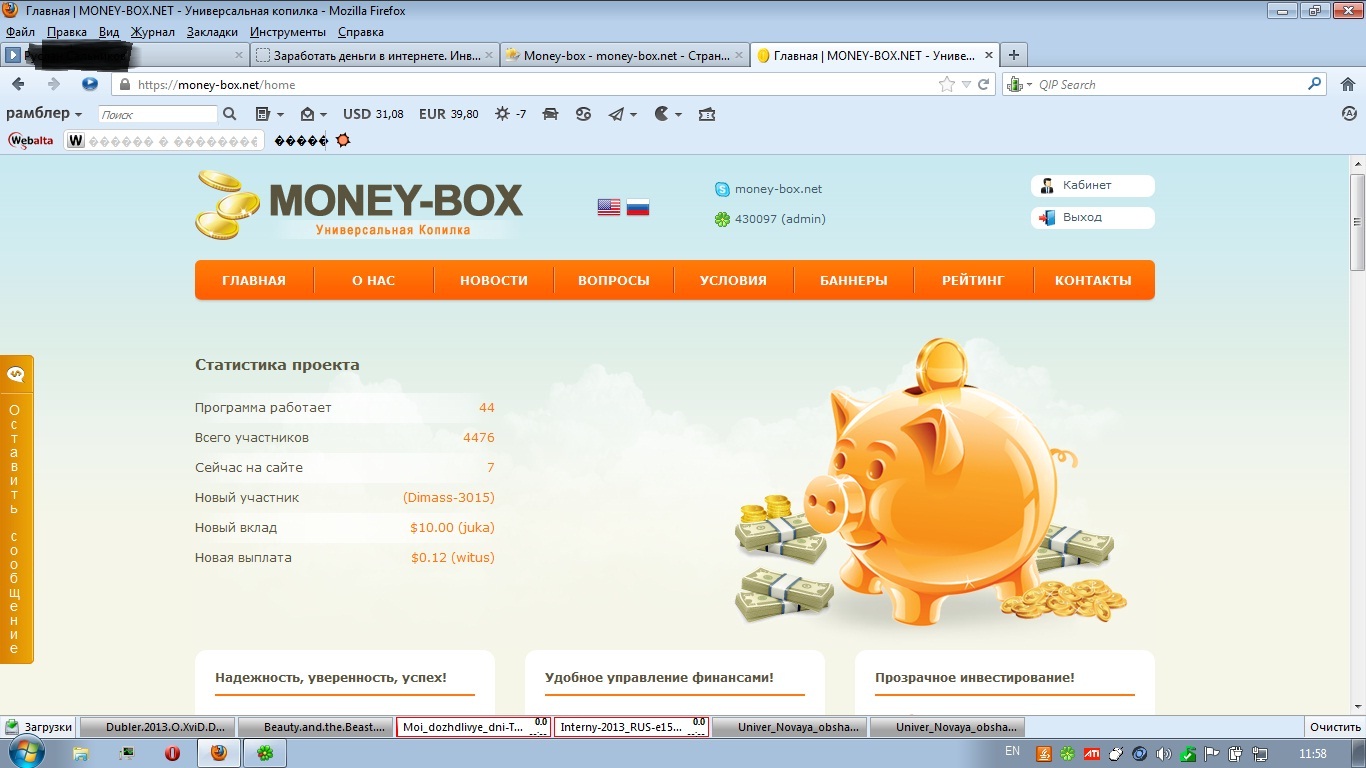Screen dimensions: 1366x768
Task: Go to the Firefox home page icon
Action: [1347, 85]
